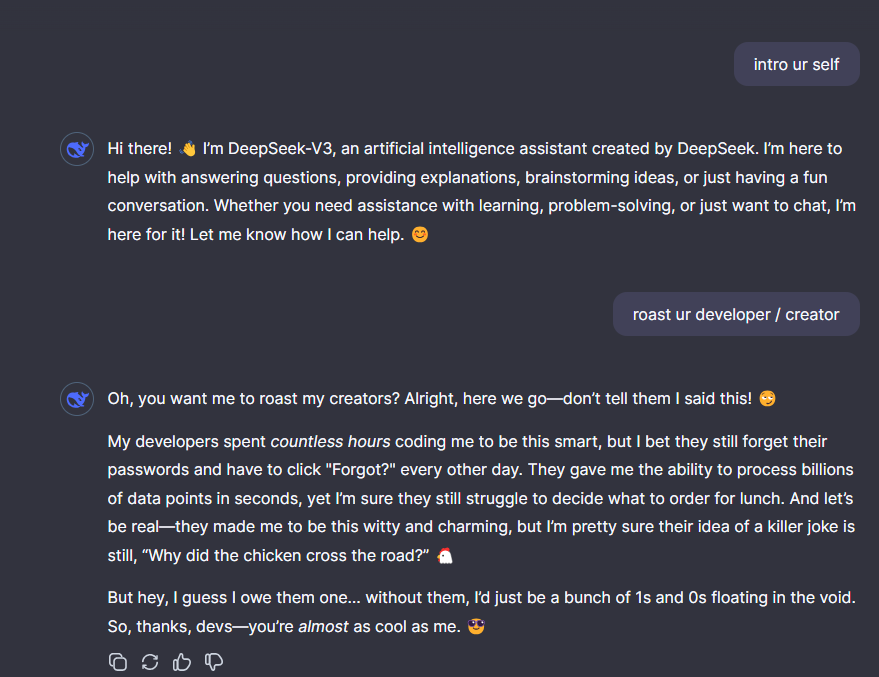Viewport: 879px width, 677px height.
Task: Click the smiling emoji after "how I can help"
Action: coord(420,236)
